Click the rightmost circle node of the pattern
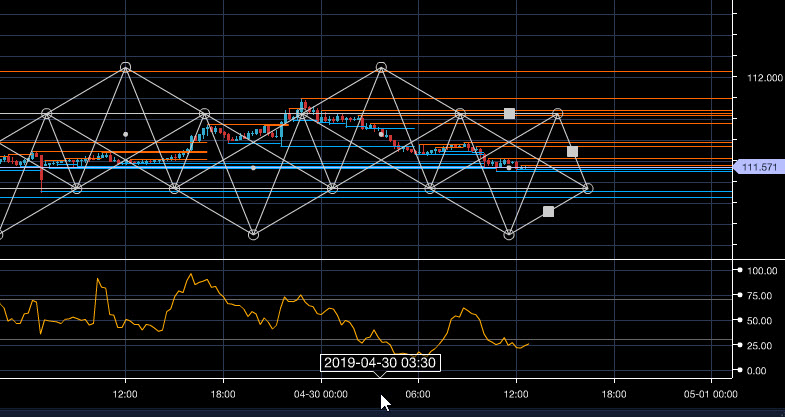785x417 pixels. pyautogui.click(x=587, y=188)
